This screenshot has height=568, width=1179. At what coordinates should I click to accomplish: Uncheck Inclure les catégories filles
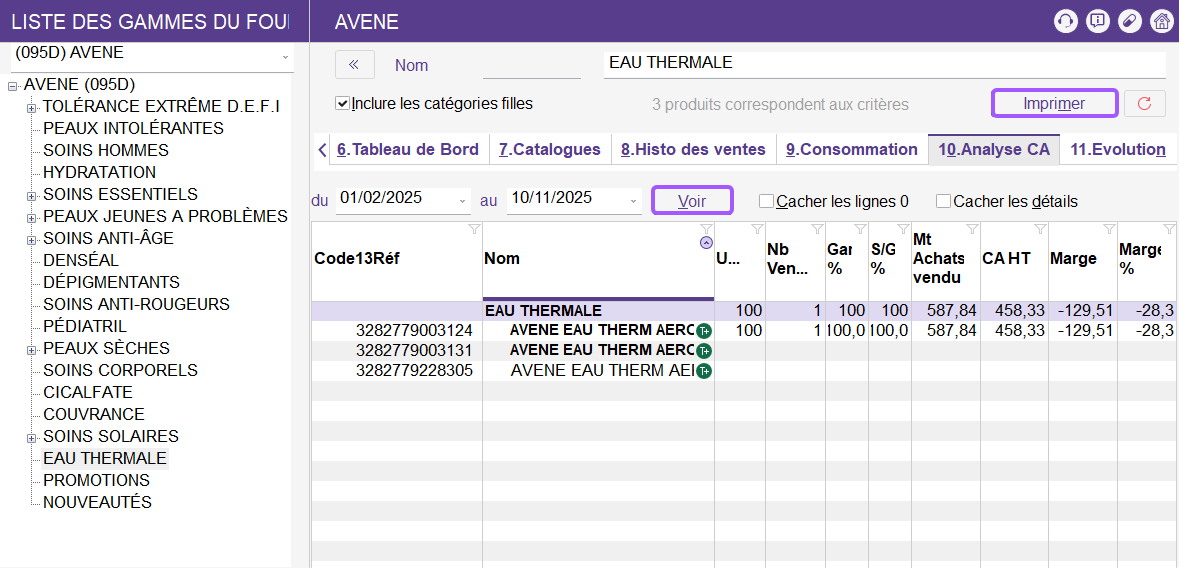tap(343, 103)
